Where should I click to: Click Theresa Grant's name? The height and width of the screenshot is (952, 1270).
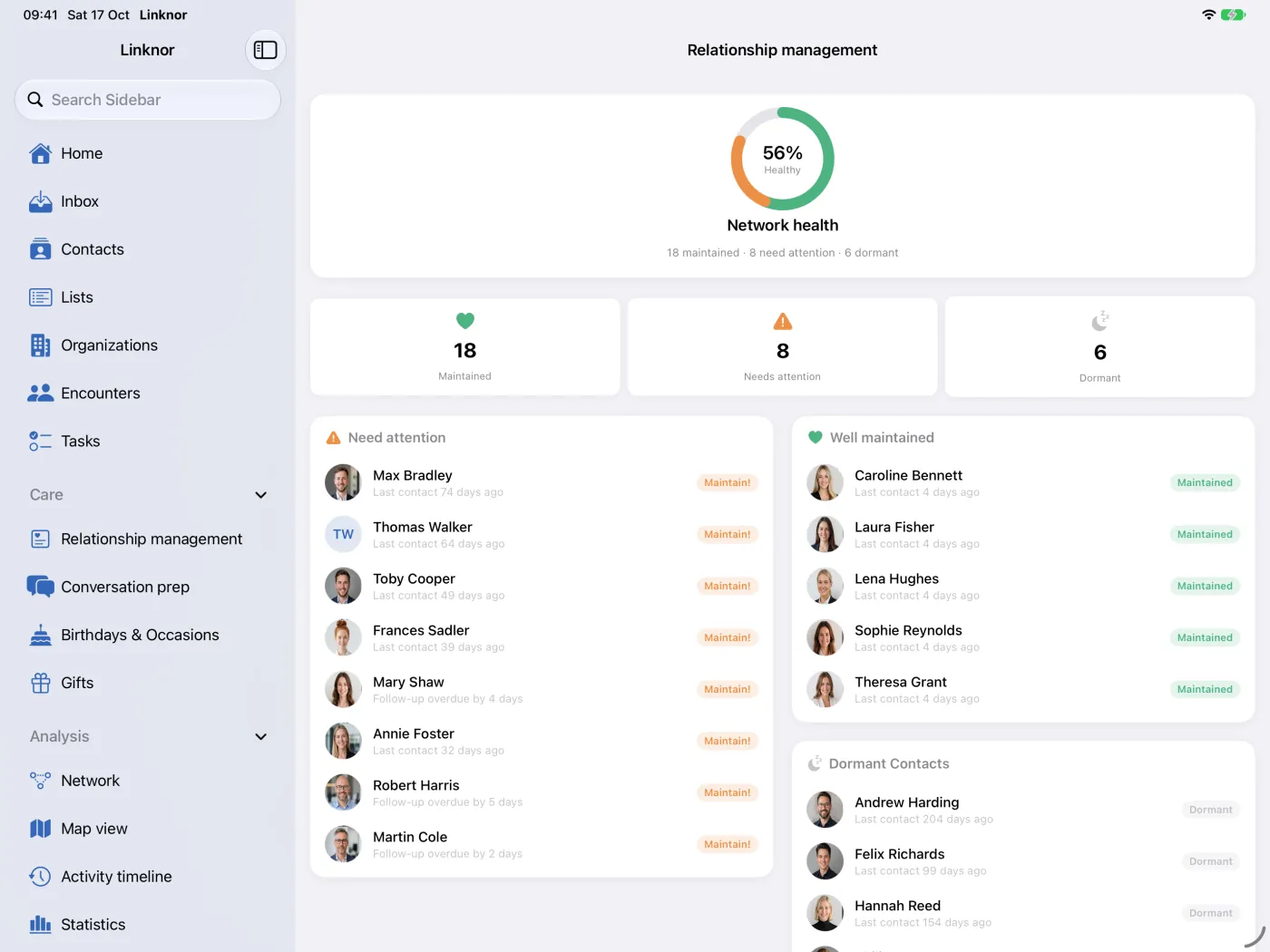point(901,682)
